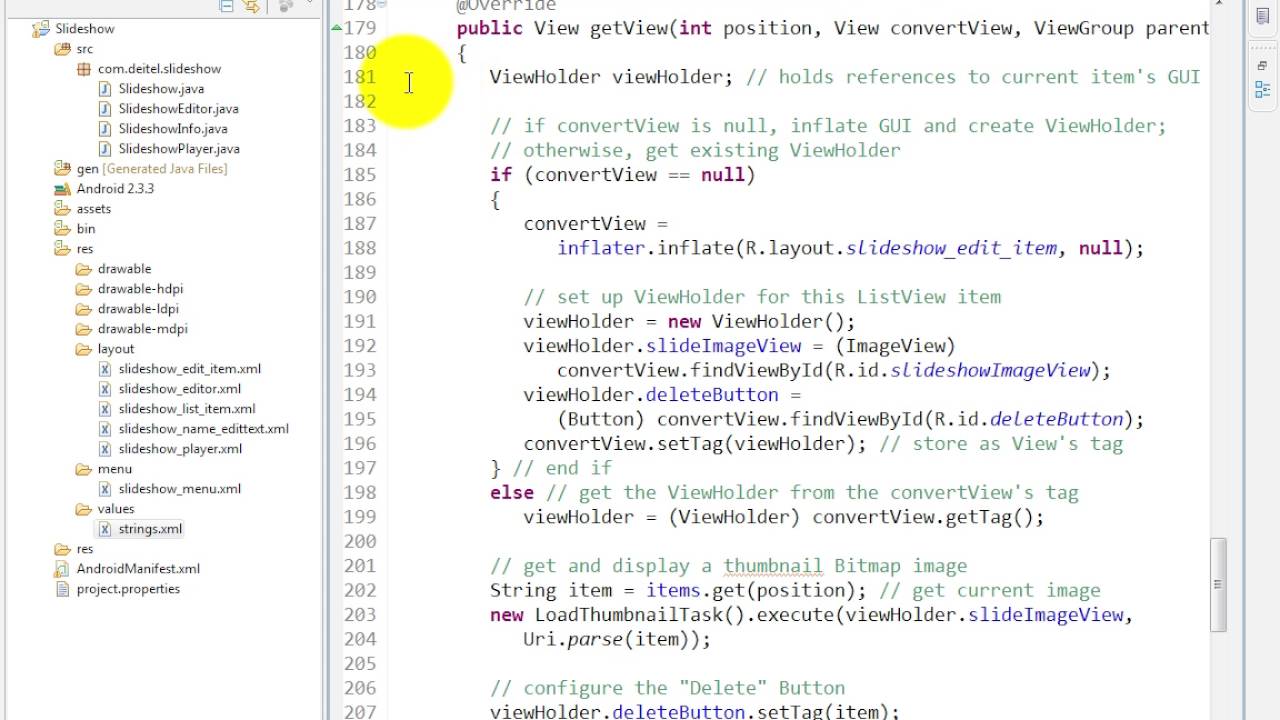The image size is (1280, 720).
Task: Open Slideshow.java in the tree
Action: coord(161,89)
